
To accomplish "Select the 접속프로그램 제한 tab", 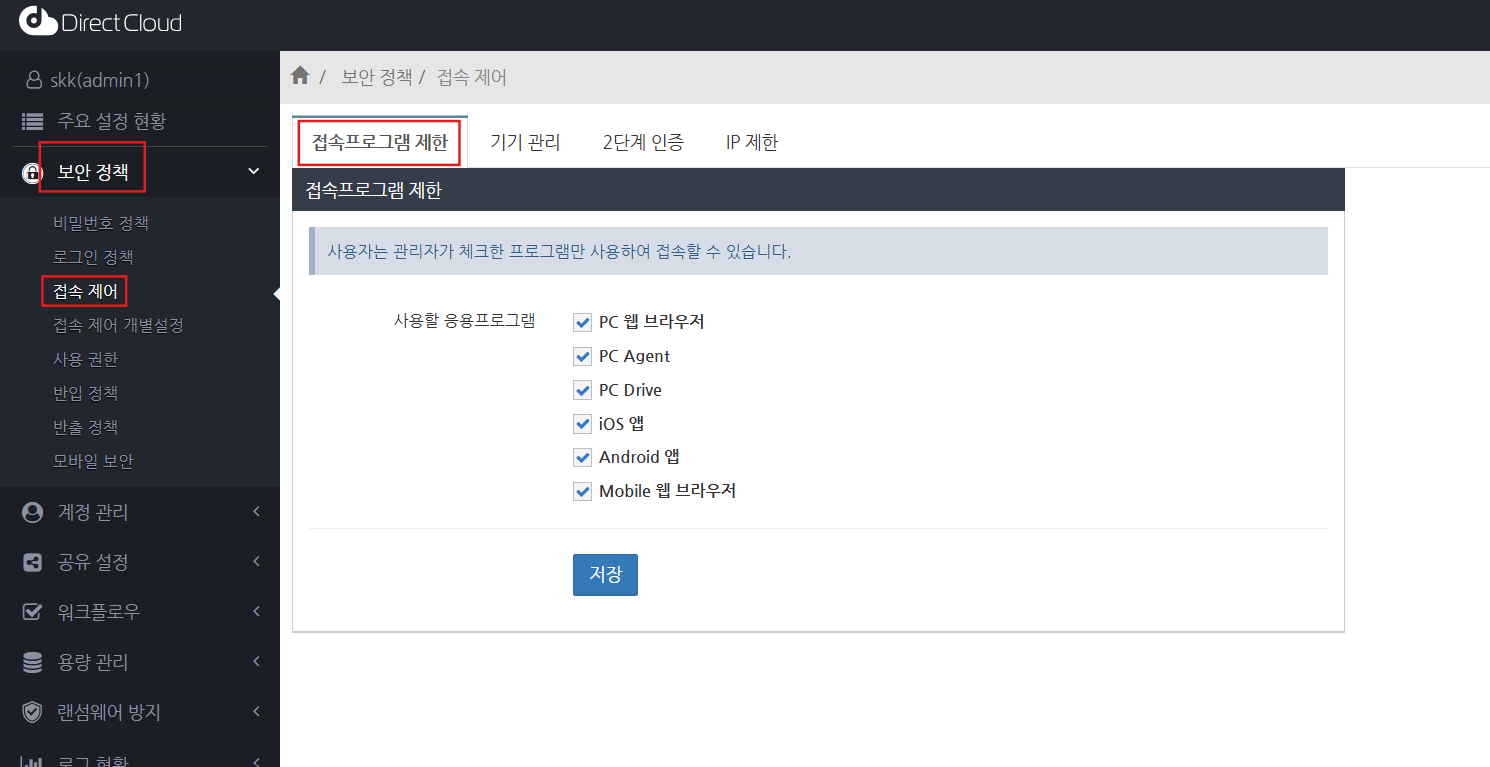I will point(380,142).
